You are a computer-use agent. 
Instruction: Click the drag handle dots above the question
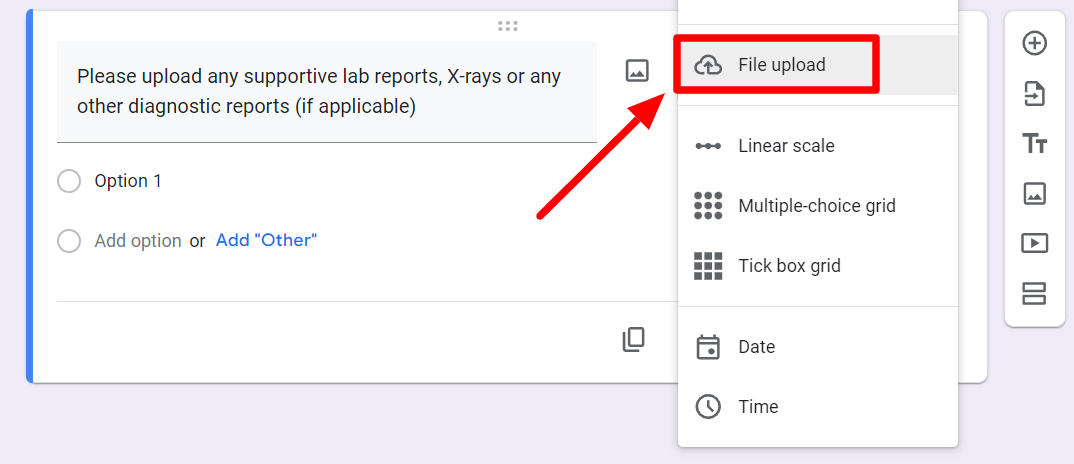point(508,27)
